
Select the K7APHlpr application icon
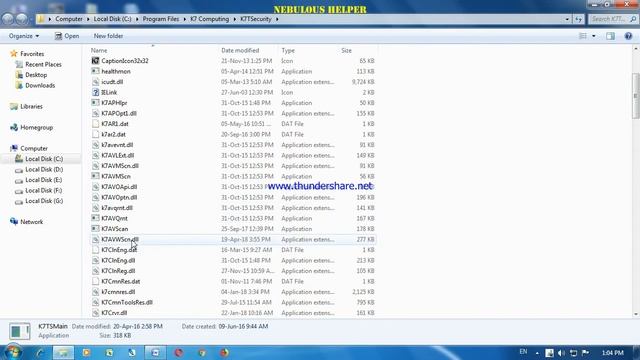(x=95, y=103)
